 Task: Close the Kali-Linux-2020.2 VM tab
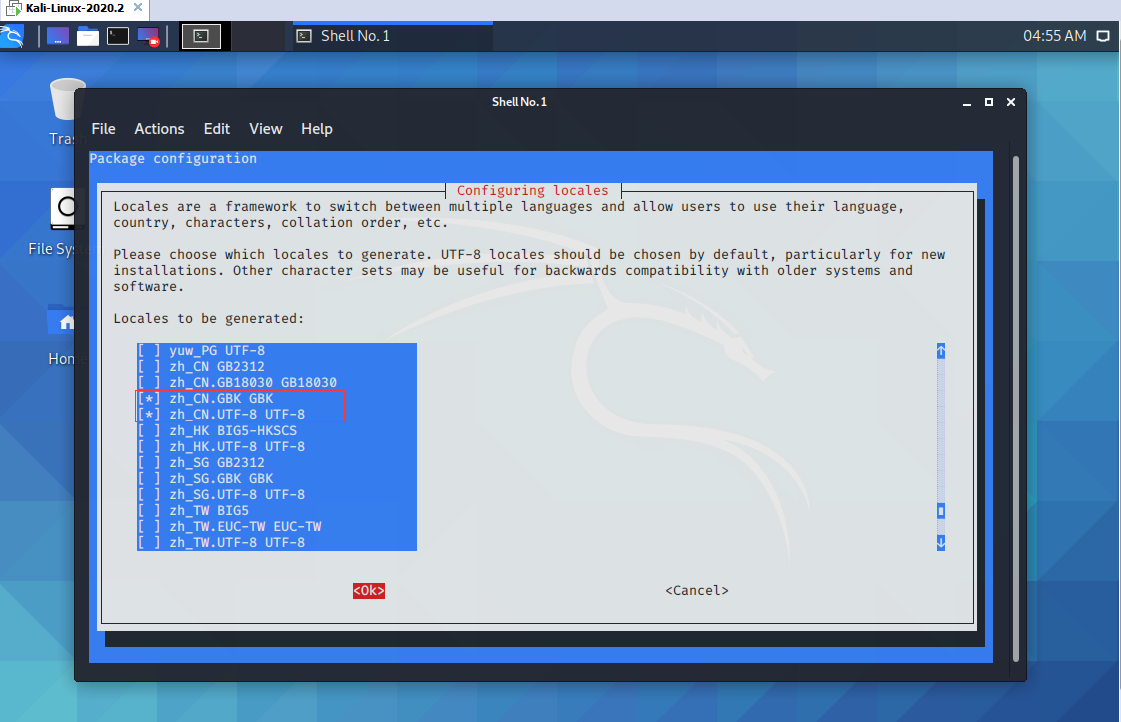point(138,8)
